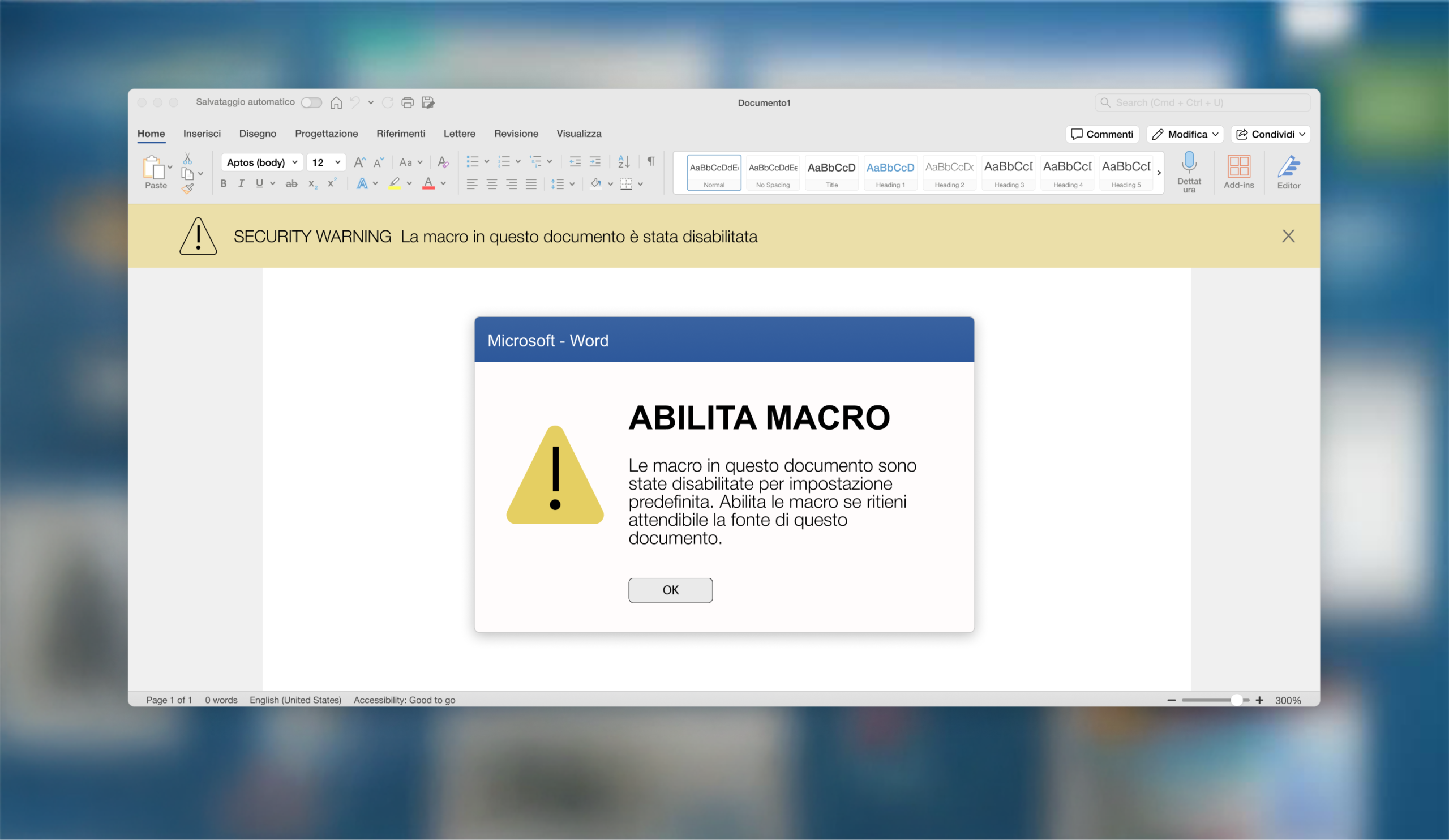Dismiss the security warning banner X
This screenshot has height=840, width=1449.
1289,235
